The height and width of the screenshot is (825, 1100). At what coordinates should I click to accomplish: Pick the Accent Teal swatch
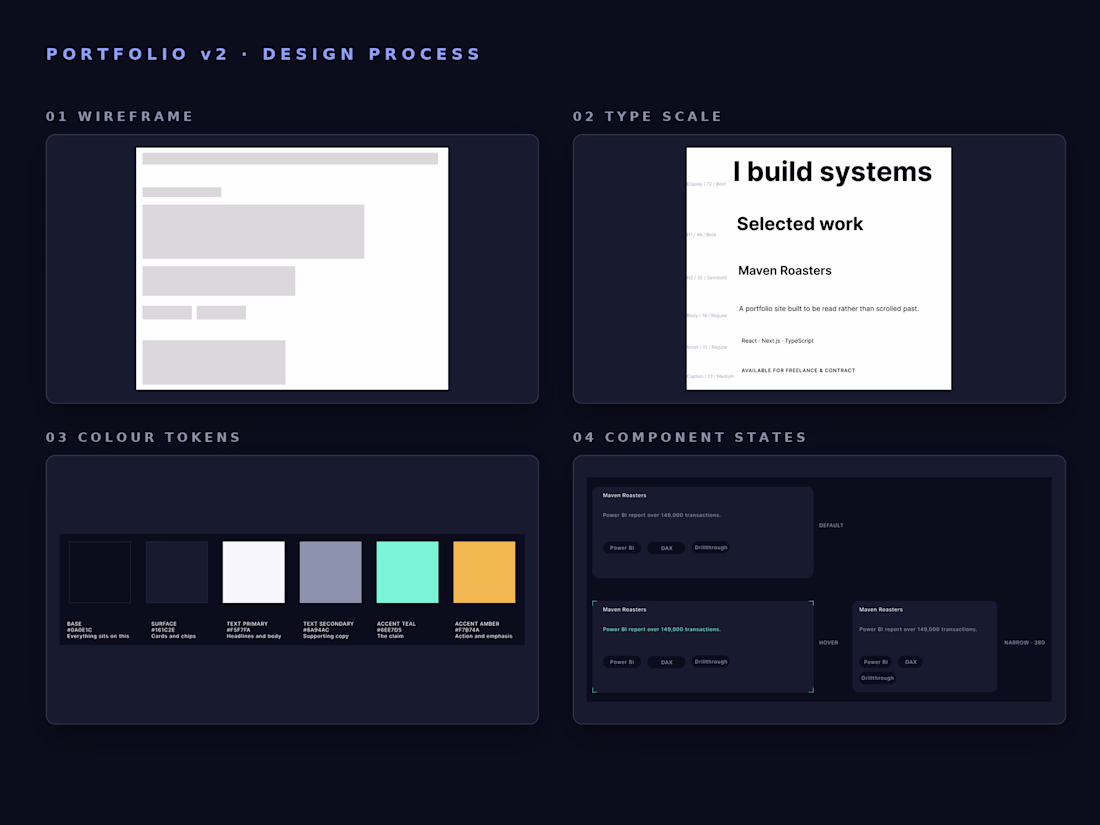(x=408, y=572)
